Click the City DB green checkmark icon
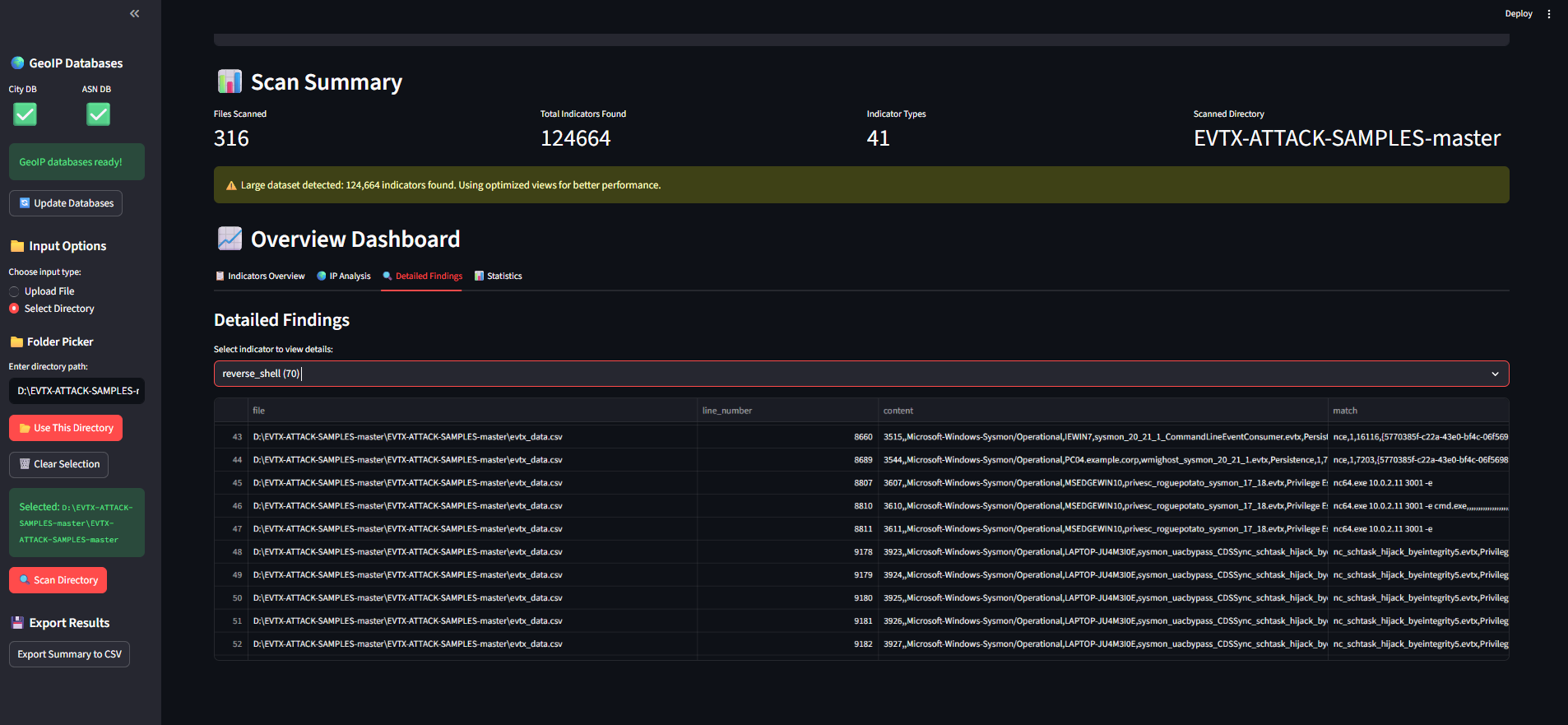The width and height of the screenshot is (1568, 725). 25,114
